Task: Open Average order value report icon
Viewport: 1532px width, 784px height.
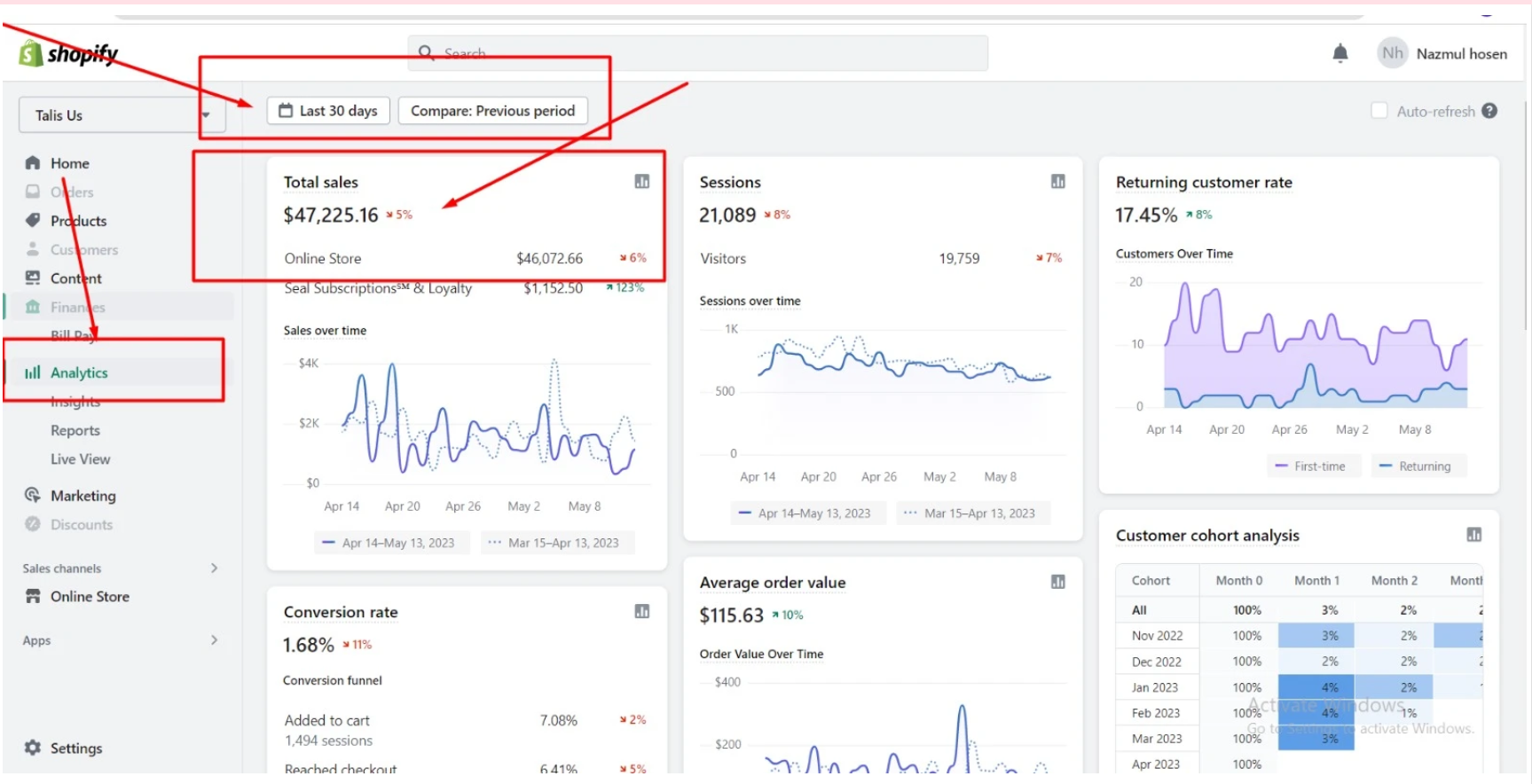Action: (1057, 582)
